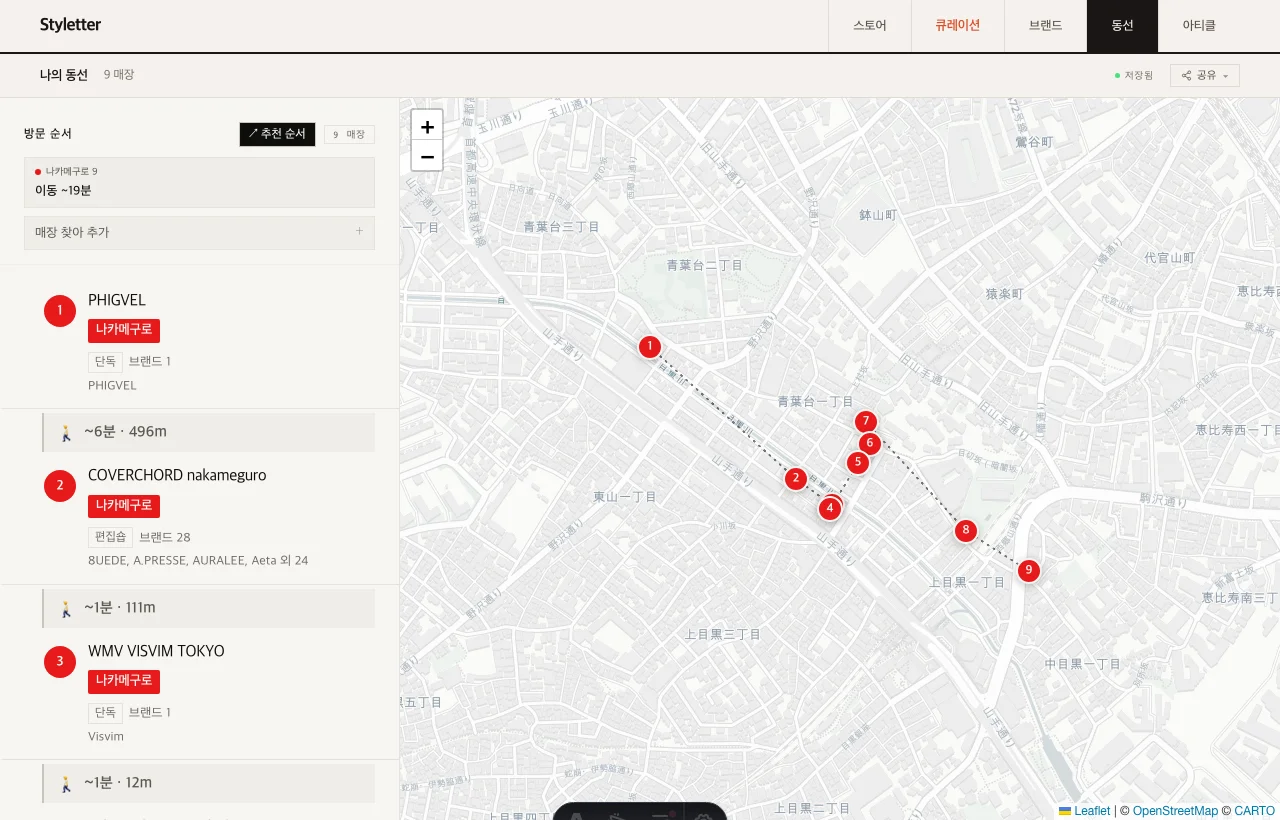Zoom out on the map
The height and width of the screenshot is (820, 1280).
click(427, 156)
